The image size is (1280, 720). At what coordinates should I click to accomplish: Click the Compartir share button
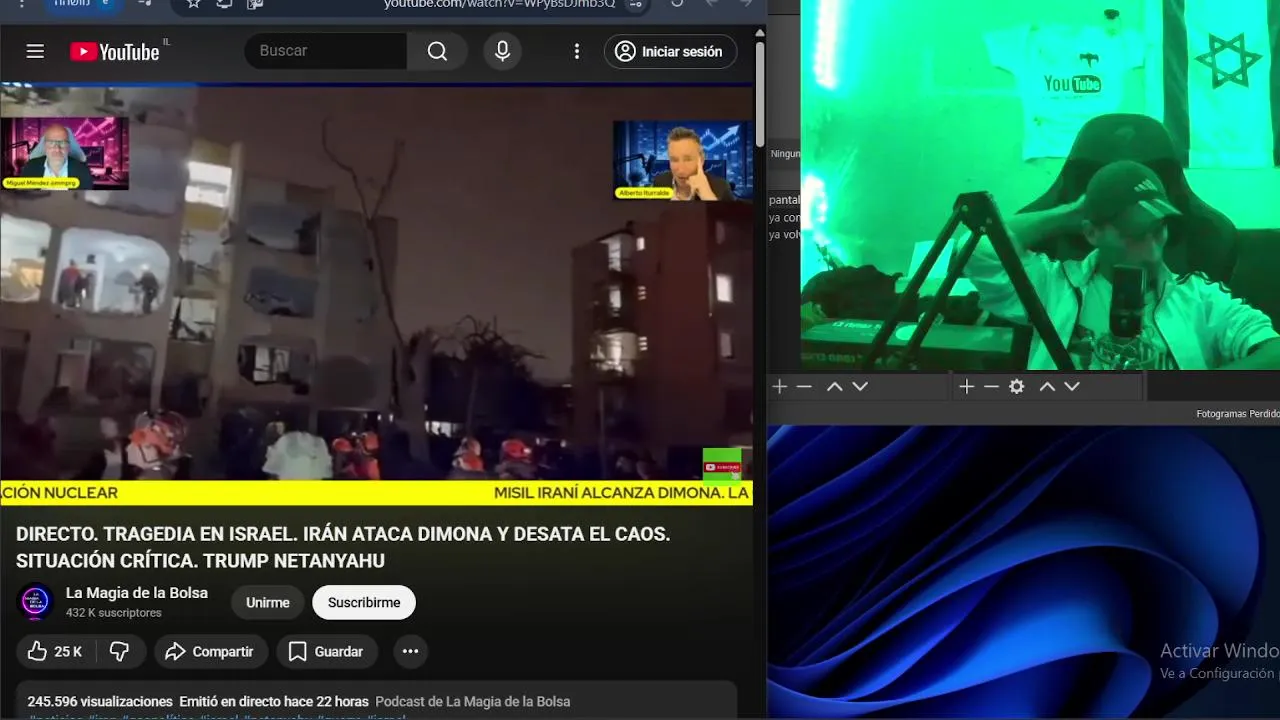[x=210, y=652]
